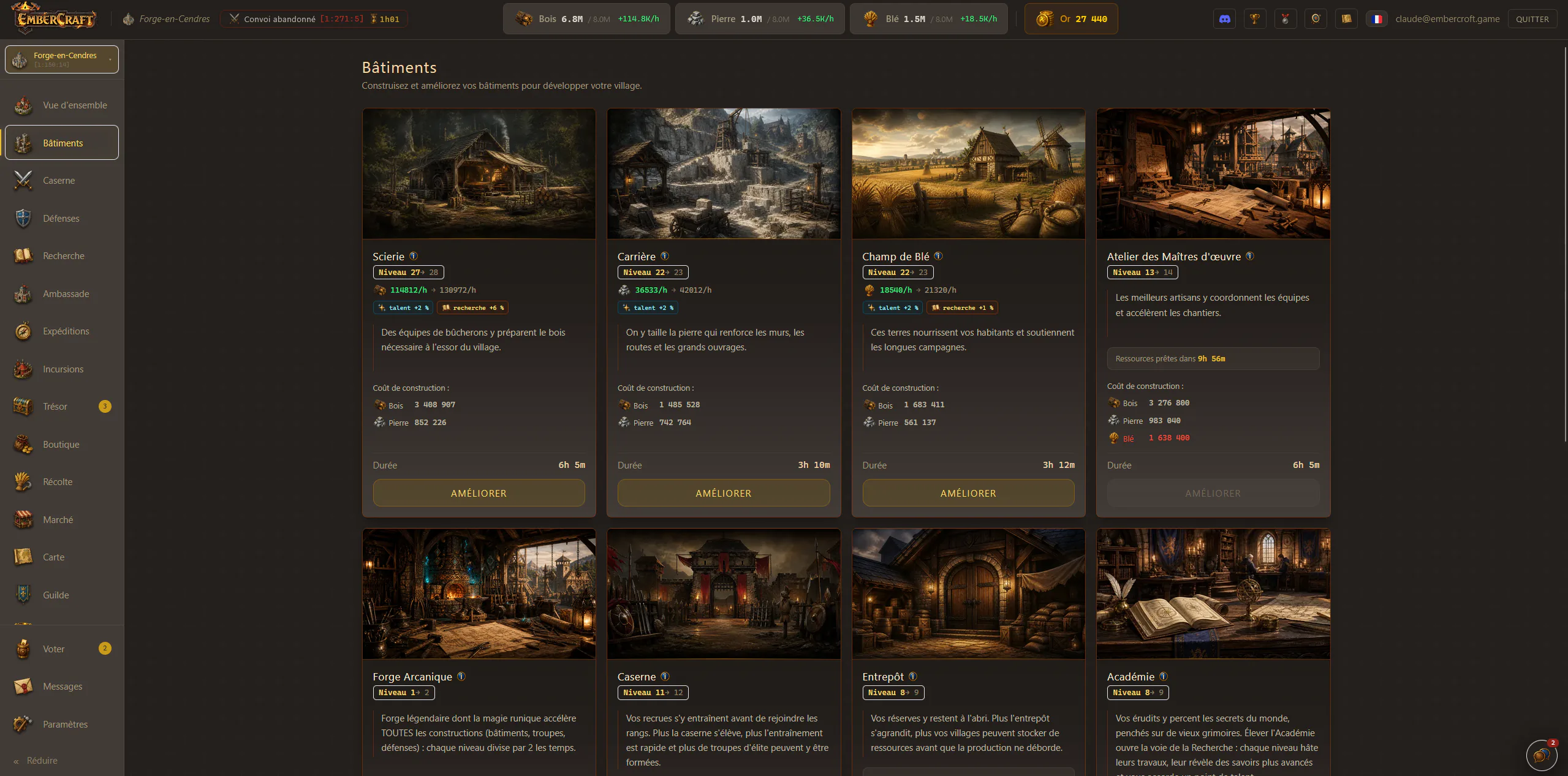This screenshot has width=1568, height=776.
Task: Click AMÉLIORER for Champ de Blé
Action: click(x=968, y=493)
